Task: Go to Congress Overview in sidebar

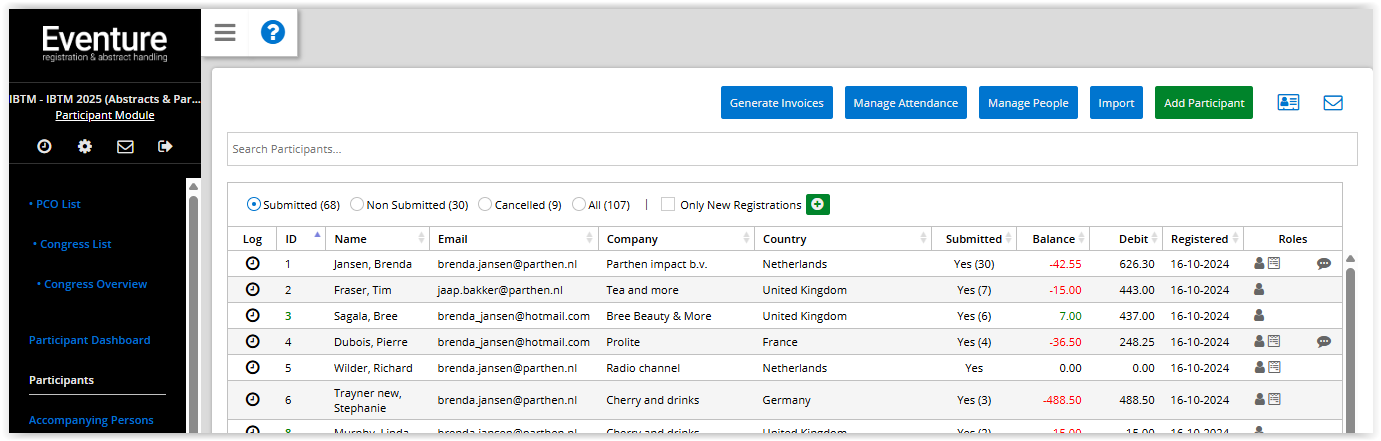Action: click(x=95, y=284)
